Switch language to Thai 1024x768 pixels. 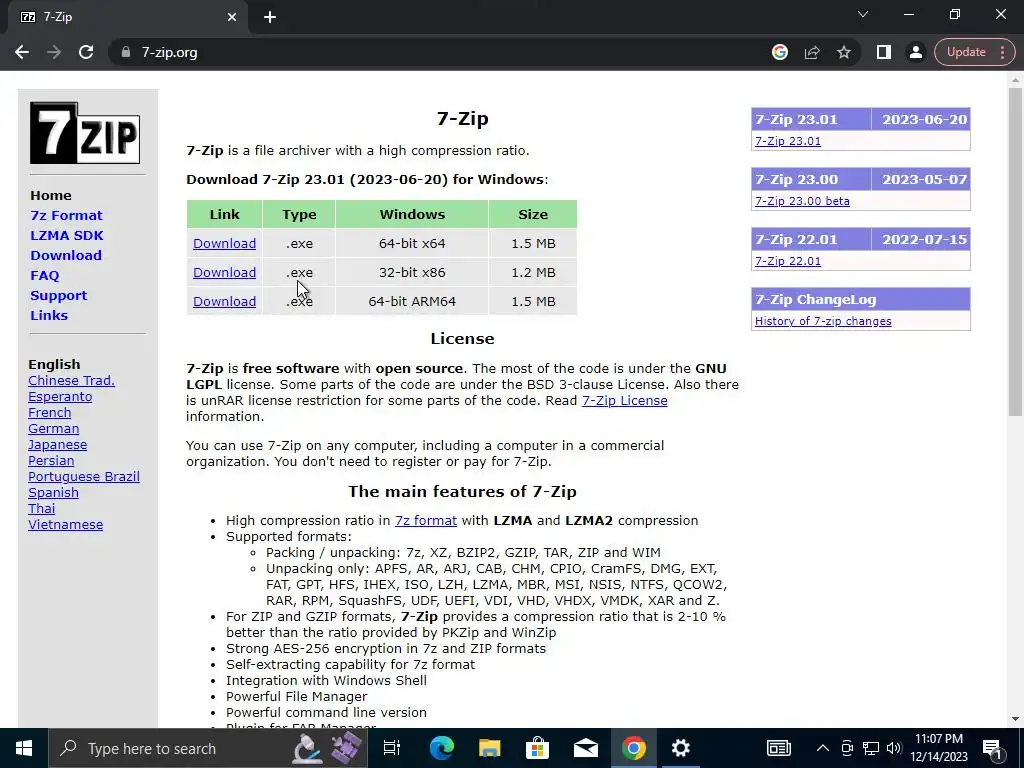pyautogui.click(x=41, y=509)
